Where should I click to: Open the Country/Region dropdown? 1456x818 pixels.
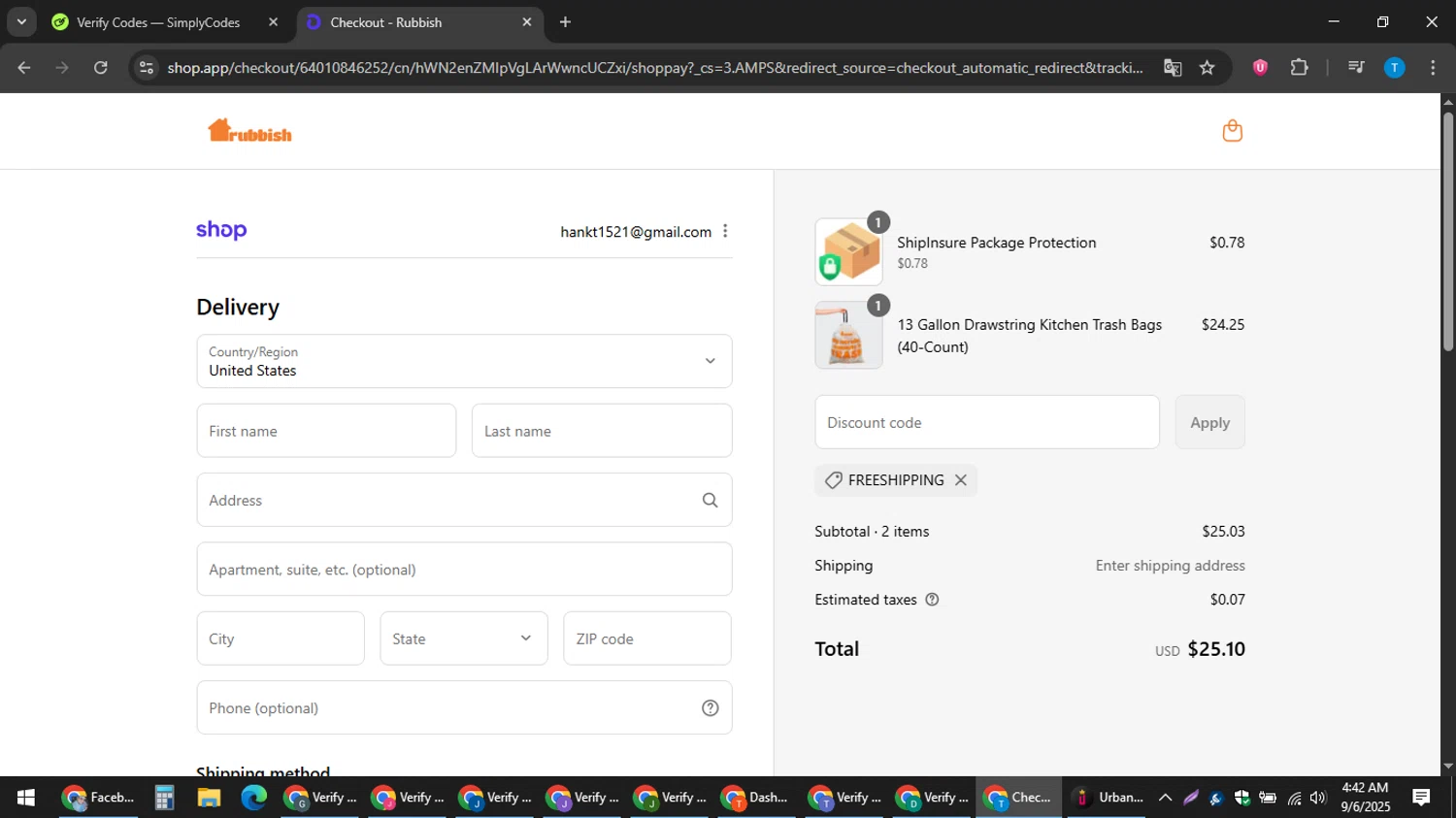464,361
